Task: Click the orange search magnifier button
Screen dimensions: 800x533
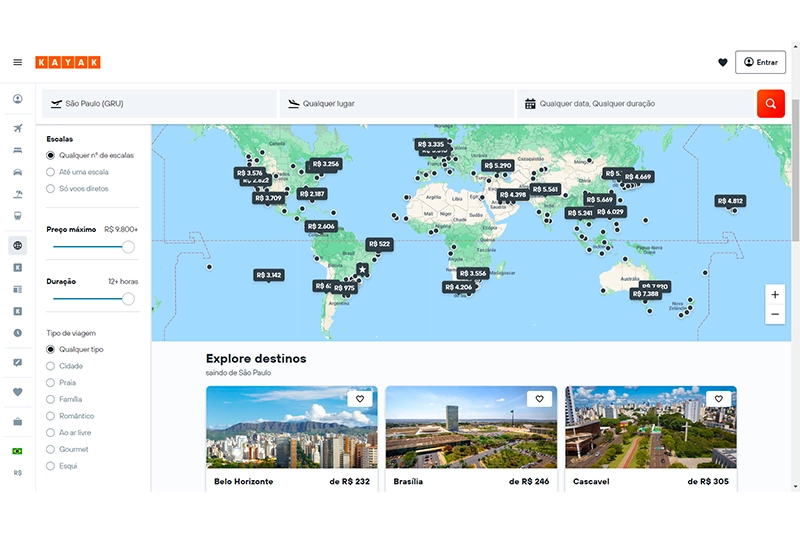Action: 770,104
